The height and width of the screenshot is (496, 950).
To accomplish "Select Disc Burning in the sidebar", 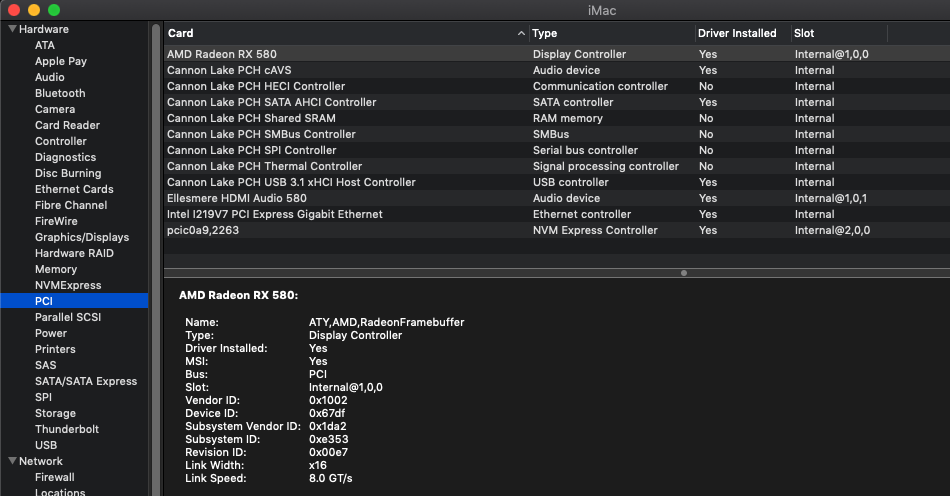I will (x=68, y=173).
